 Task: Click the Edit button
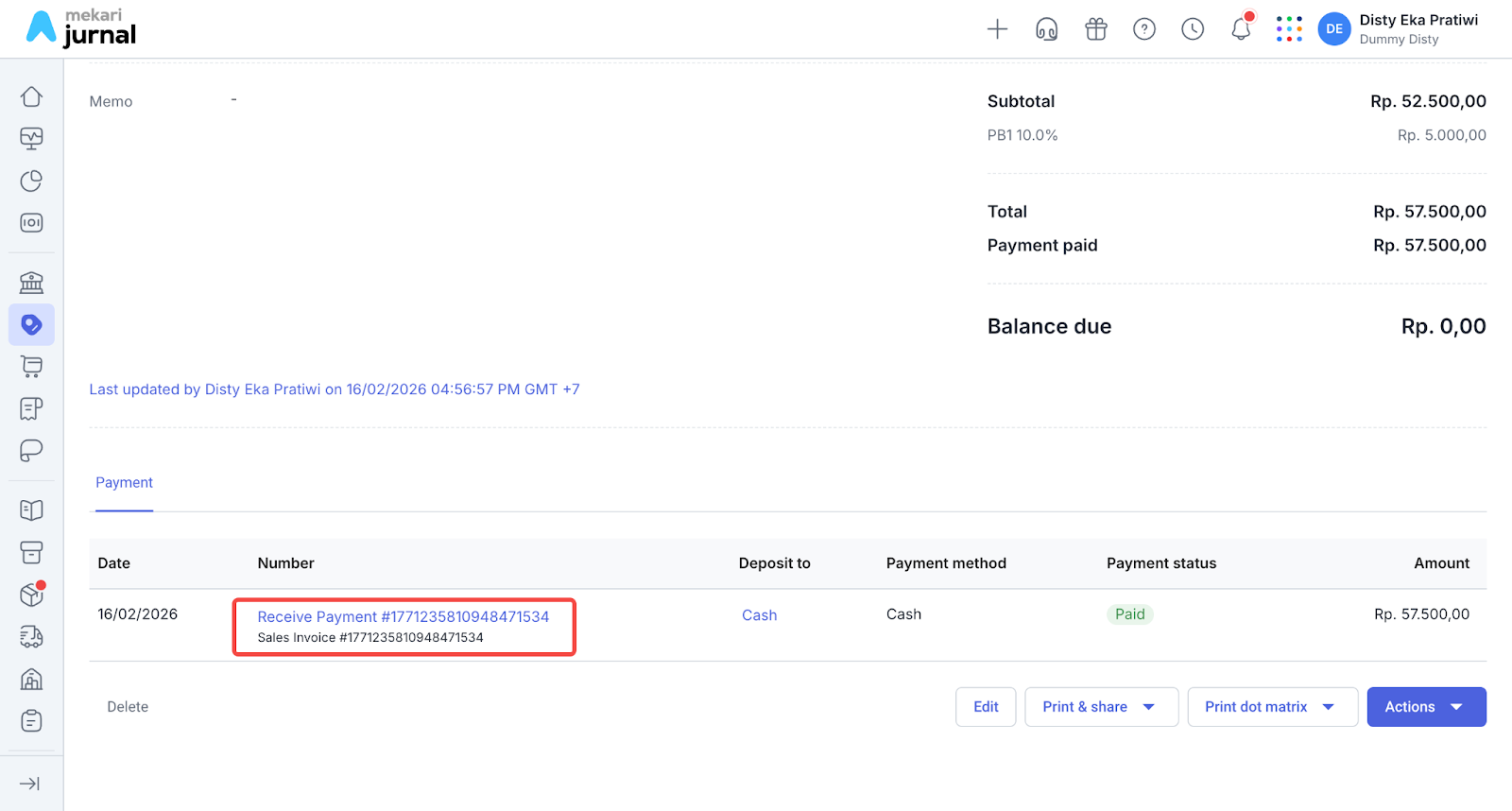coord(986,707)
